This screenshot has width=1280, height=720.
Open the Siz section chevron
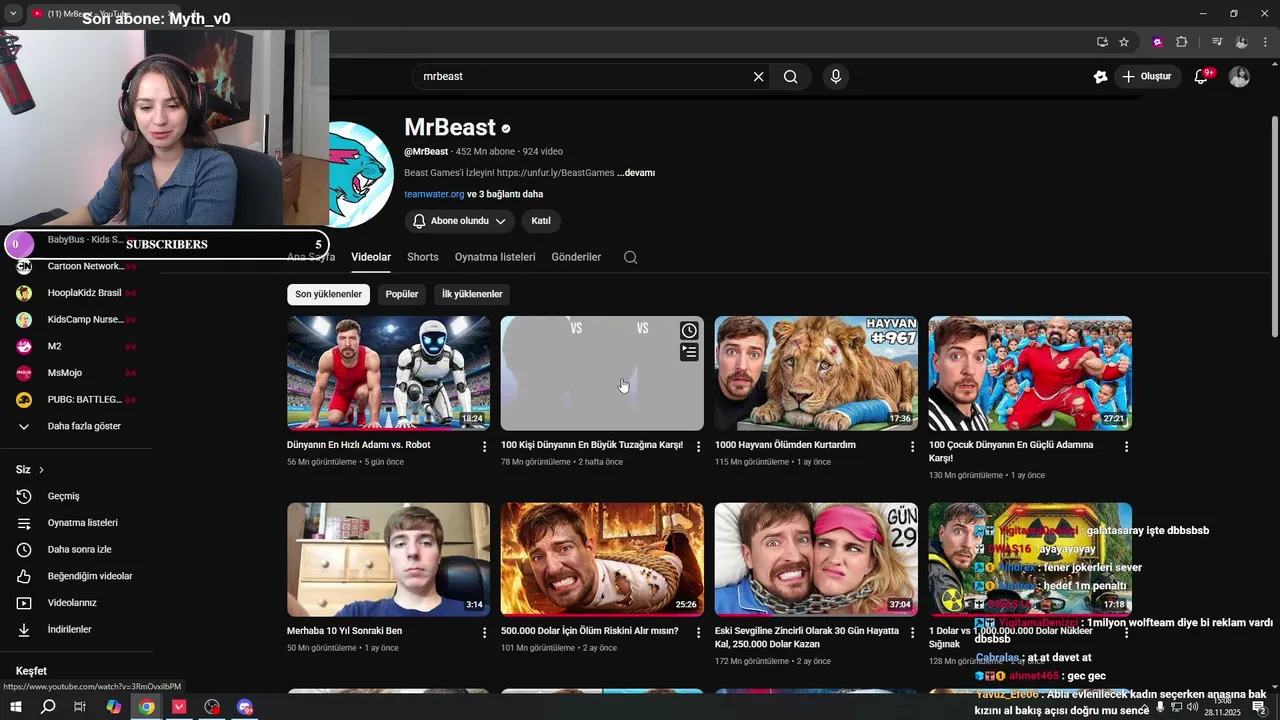click(x=41, y=470)
